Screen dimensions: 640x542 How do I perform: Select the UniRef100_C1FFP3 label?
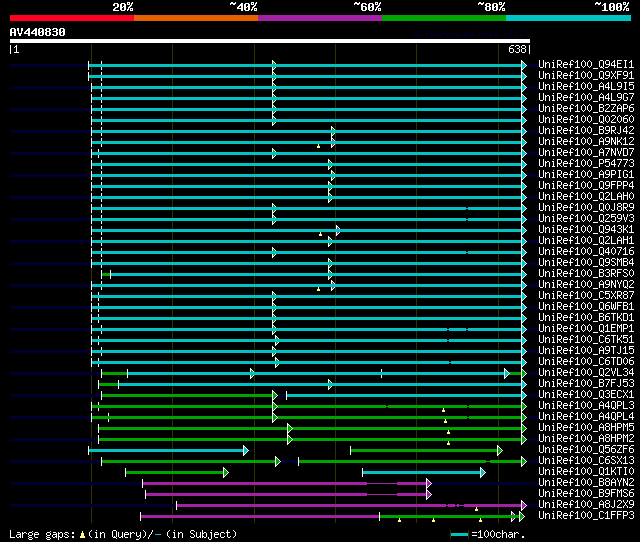(586, 516)
